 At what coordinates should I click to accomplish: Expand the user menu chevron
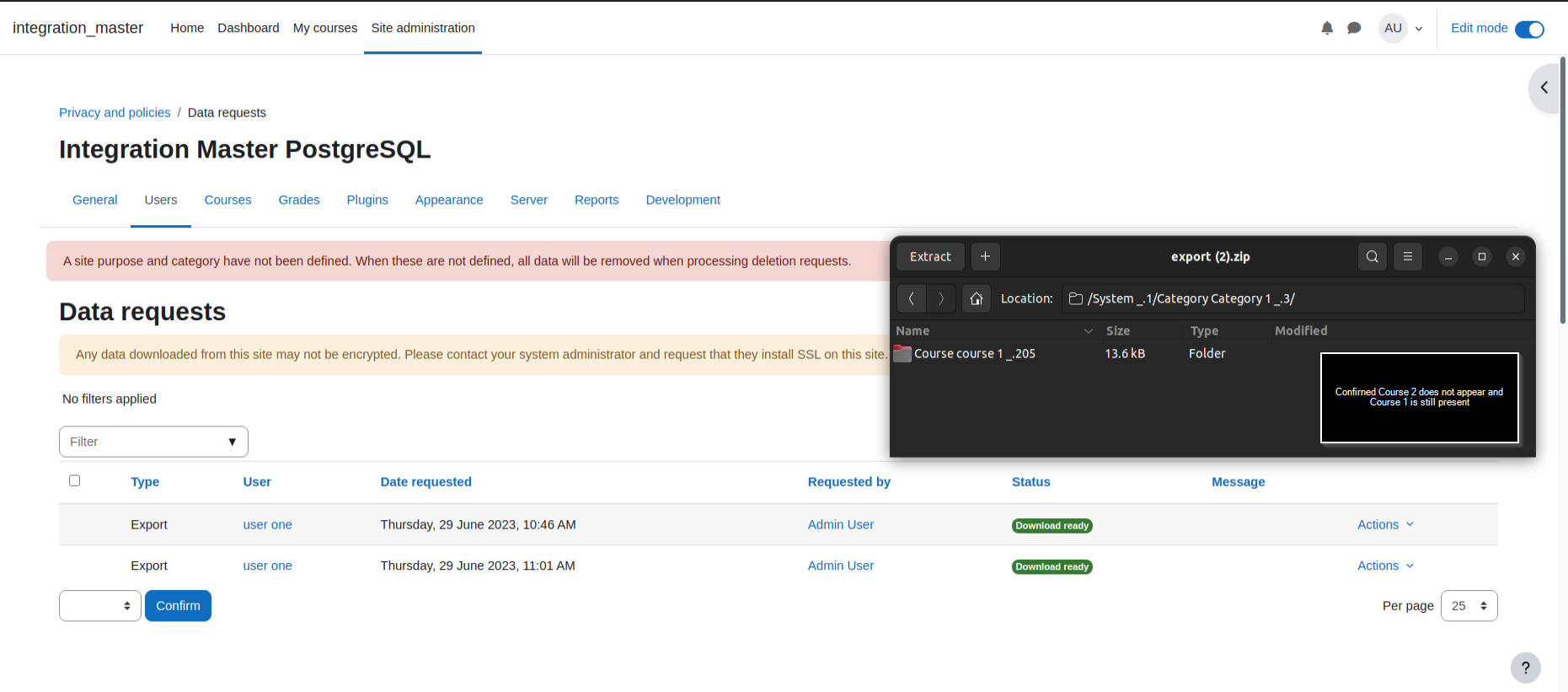[x=1419, y=29]
